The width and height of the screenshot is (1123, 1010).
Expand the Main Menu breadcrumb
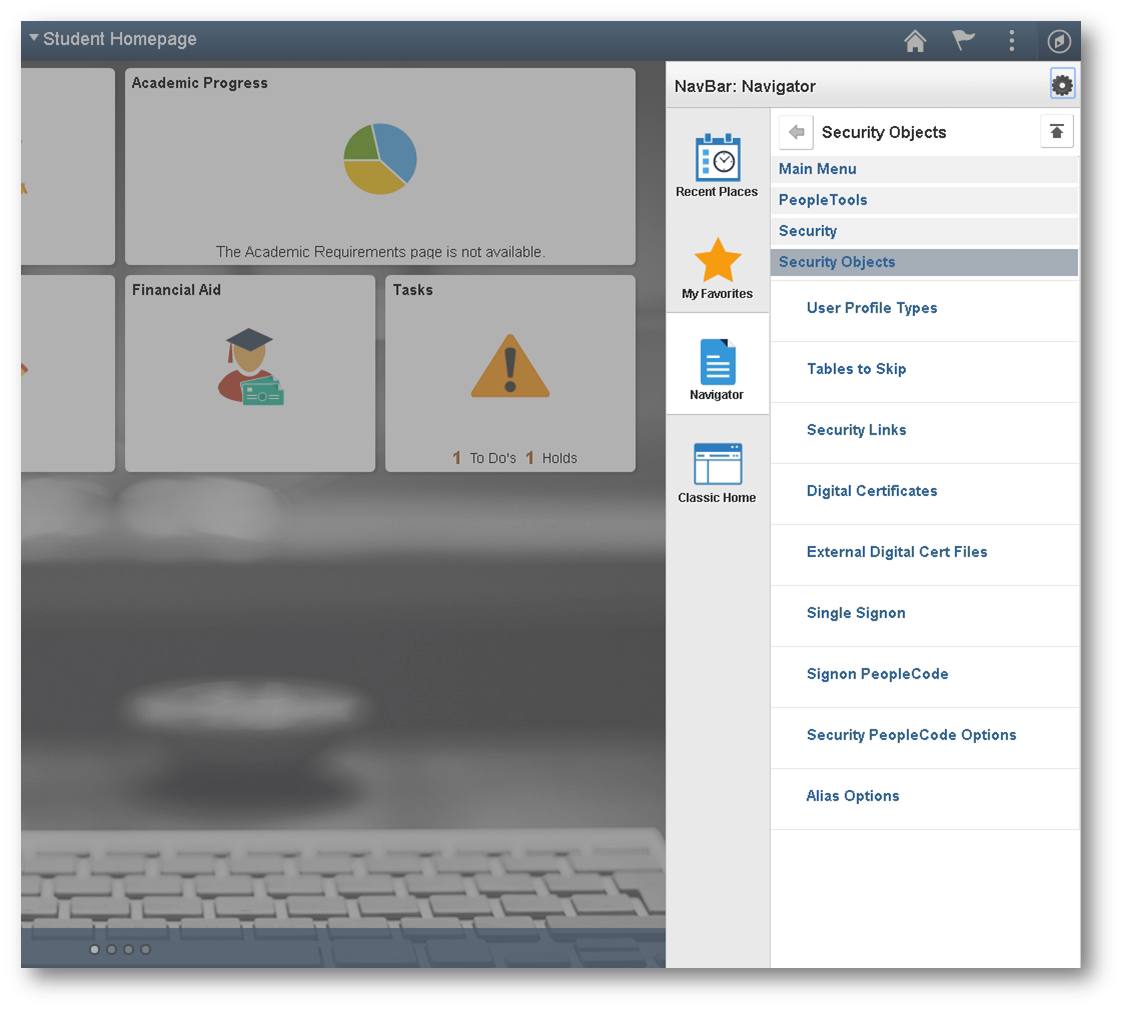click(x=817, y=169)
